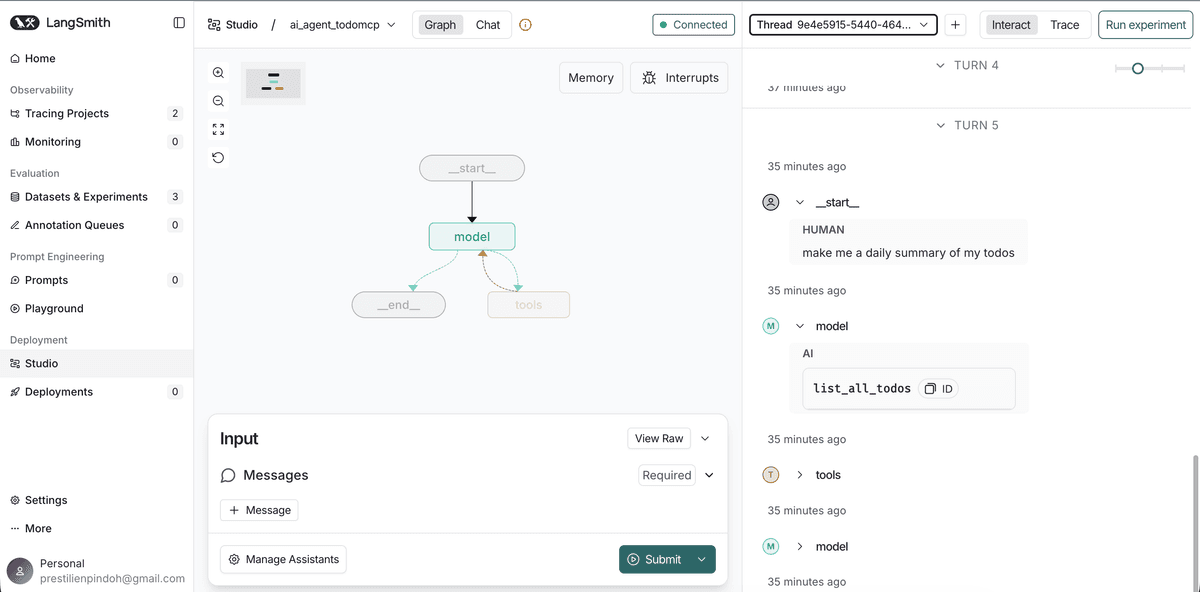Collapse the first model step with list_all_todos
The height and width of the screenshot is (592, 1200).
[x=800, y=326]
